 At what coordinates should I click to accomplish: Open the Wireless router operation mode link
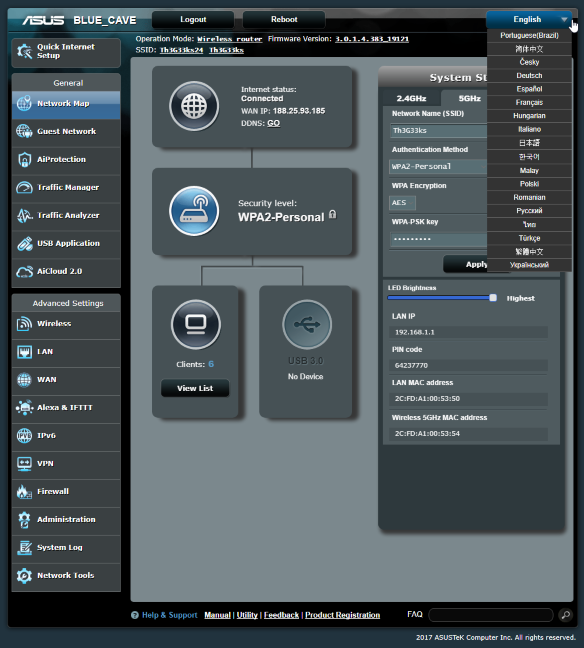click(x=229, y=39)
